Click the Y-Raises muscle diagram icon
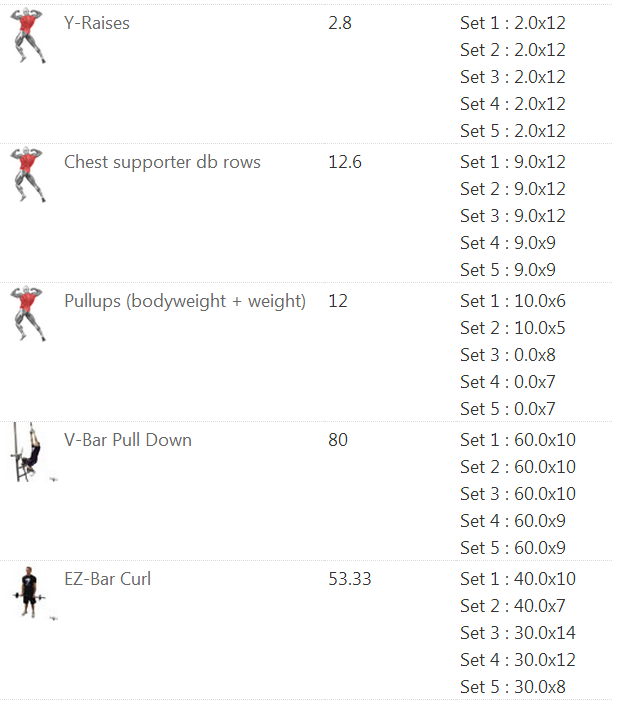The width and height of the screenshot is (630, 702). click(27, 36)
